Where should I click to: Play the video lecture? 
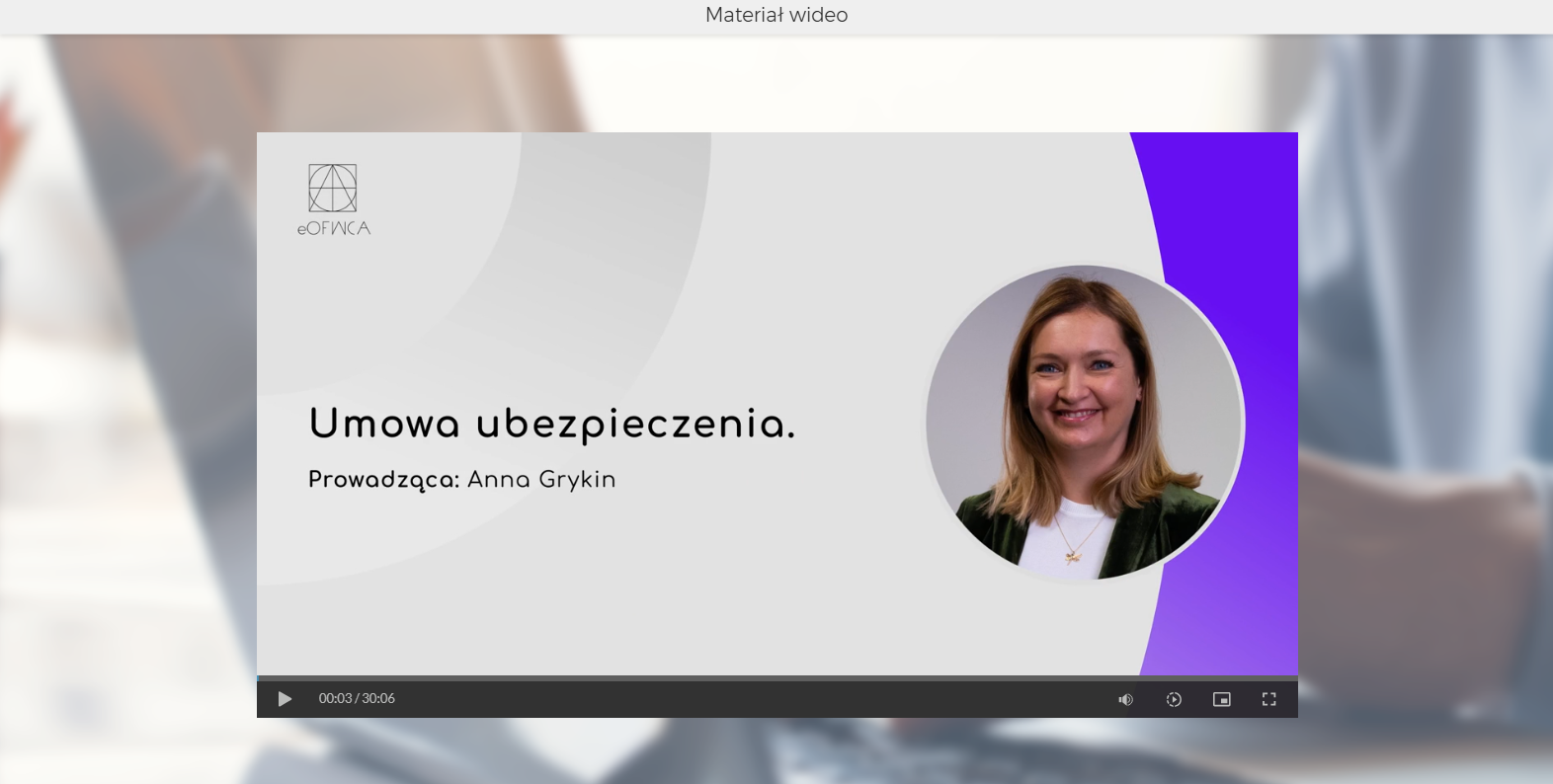tap(285, 699)
